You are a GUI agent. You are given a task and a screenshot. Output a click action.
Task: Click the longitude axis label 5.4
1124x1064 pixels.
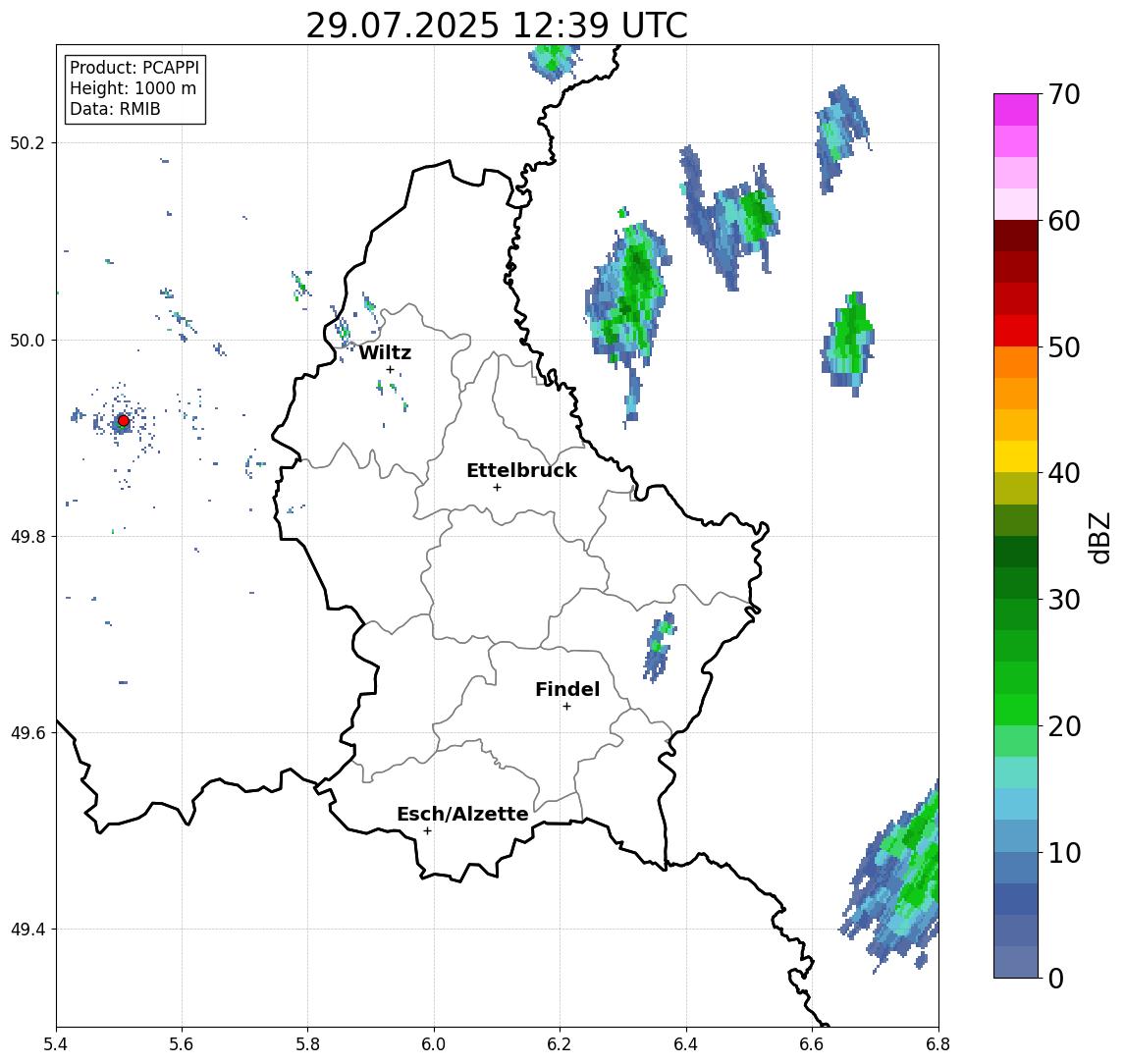pos(56,1044)
